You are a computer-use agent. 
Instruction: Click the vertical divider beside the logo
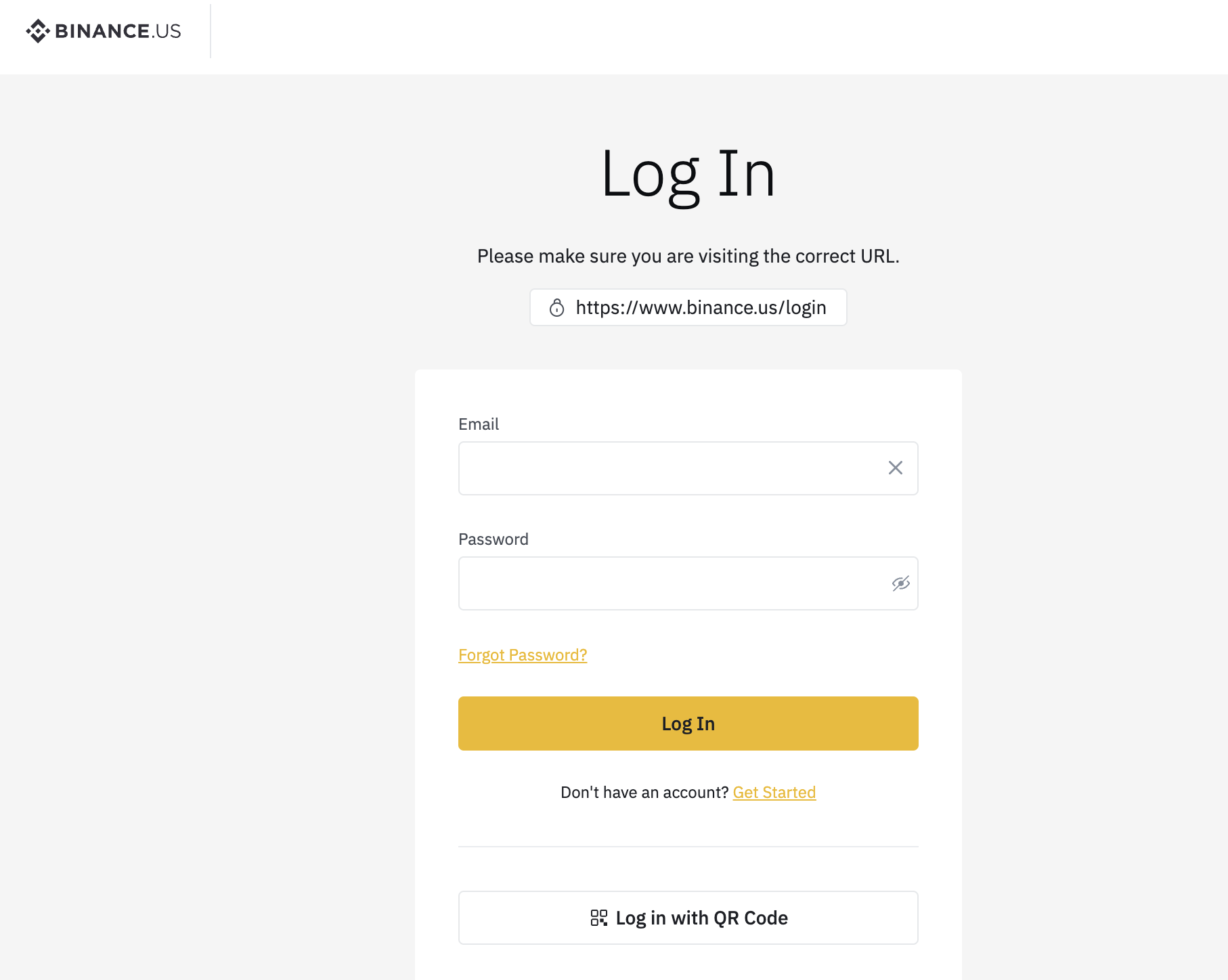pyautogui.click(x=211, y=31)
